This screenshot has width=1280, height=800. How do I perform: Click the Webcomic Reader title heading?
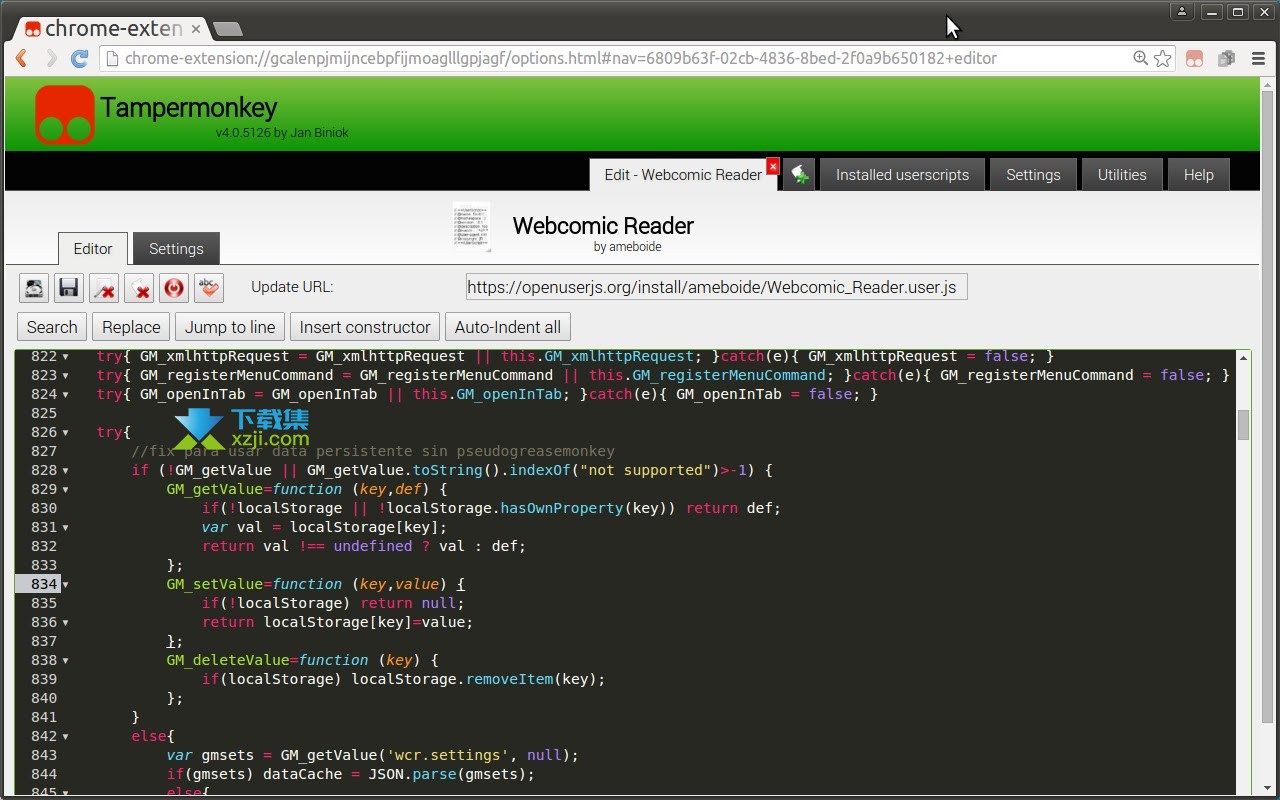pyautogui.click(x=603, y=225)
